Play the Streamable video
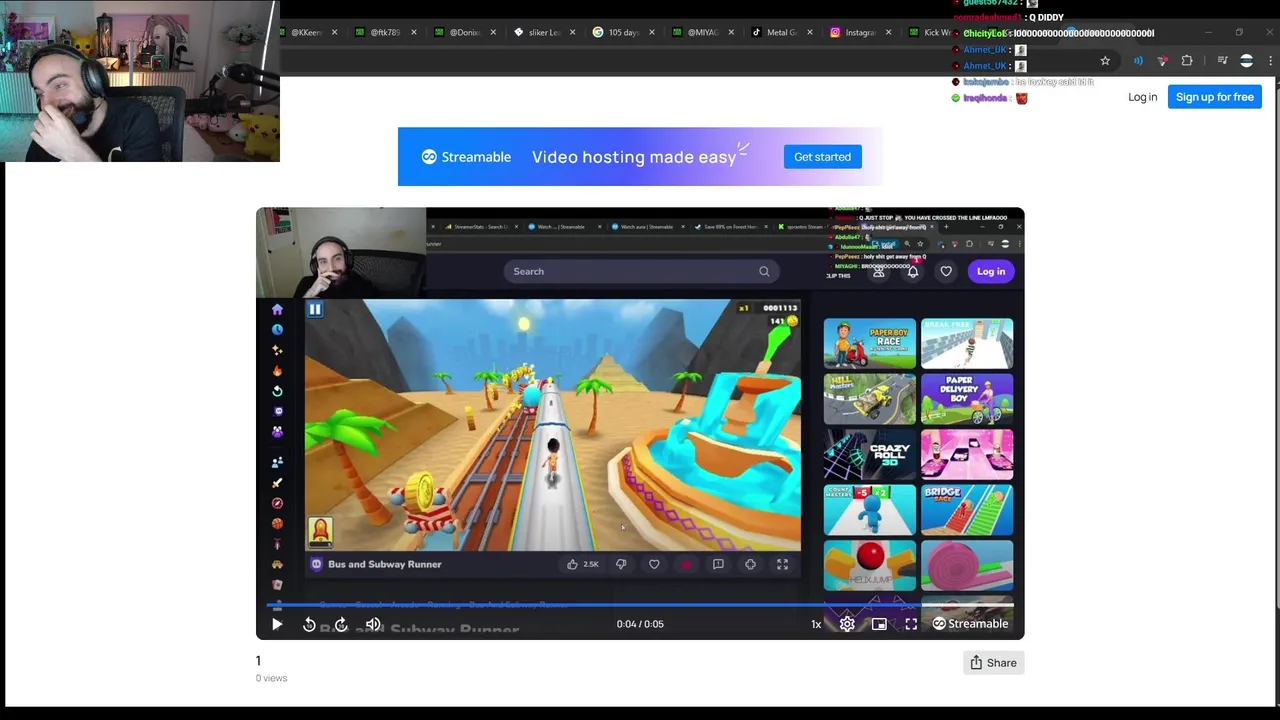Viewport: 1280px width, 720px height. click(277, 624)
